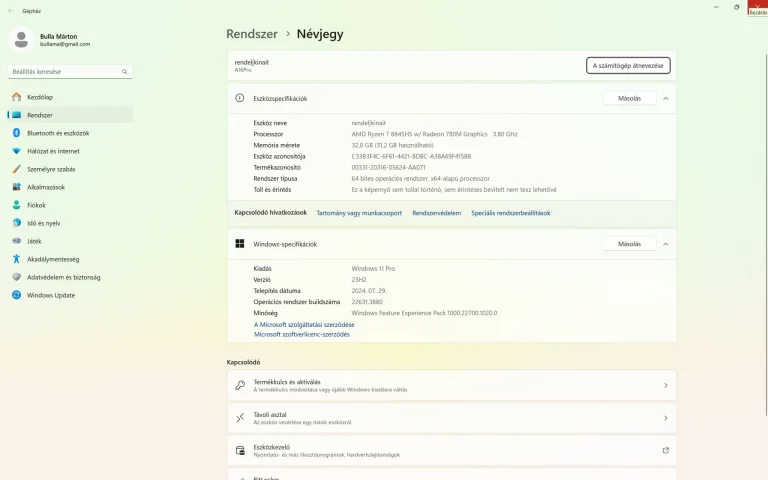Click the Kezdőlap home icon
This screenshot has height=480, width=768.
(17, 97)
